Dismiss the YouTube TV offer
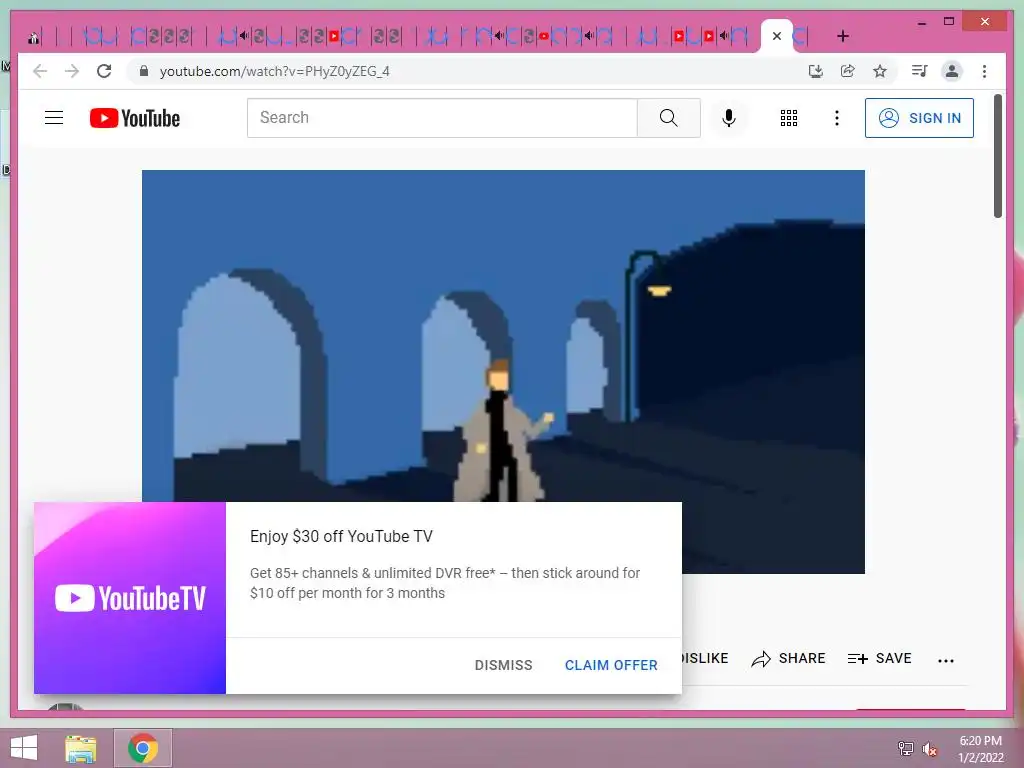This screenshot has height=768, width=1024. (x=504, y=665)
